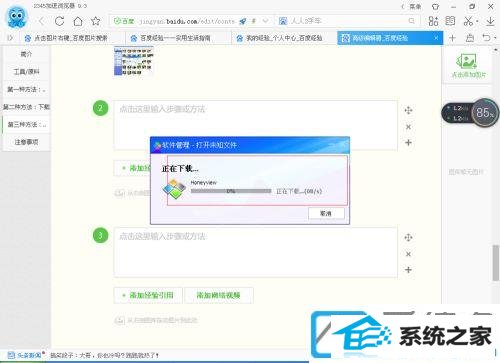Viewport: 500px width, 363px height.
Task: Add a step below step 3 with plus icon
Action: coord(408,270)
